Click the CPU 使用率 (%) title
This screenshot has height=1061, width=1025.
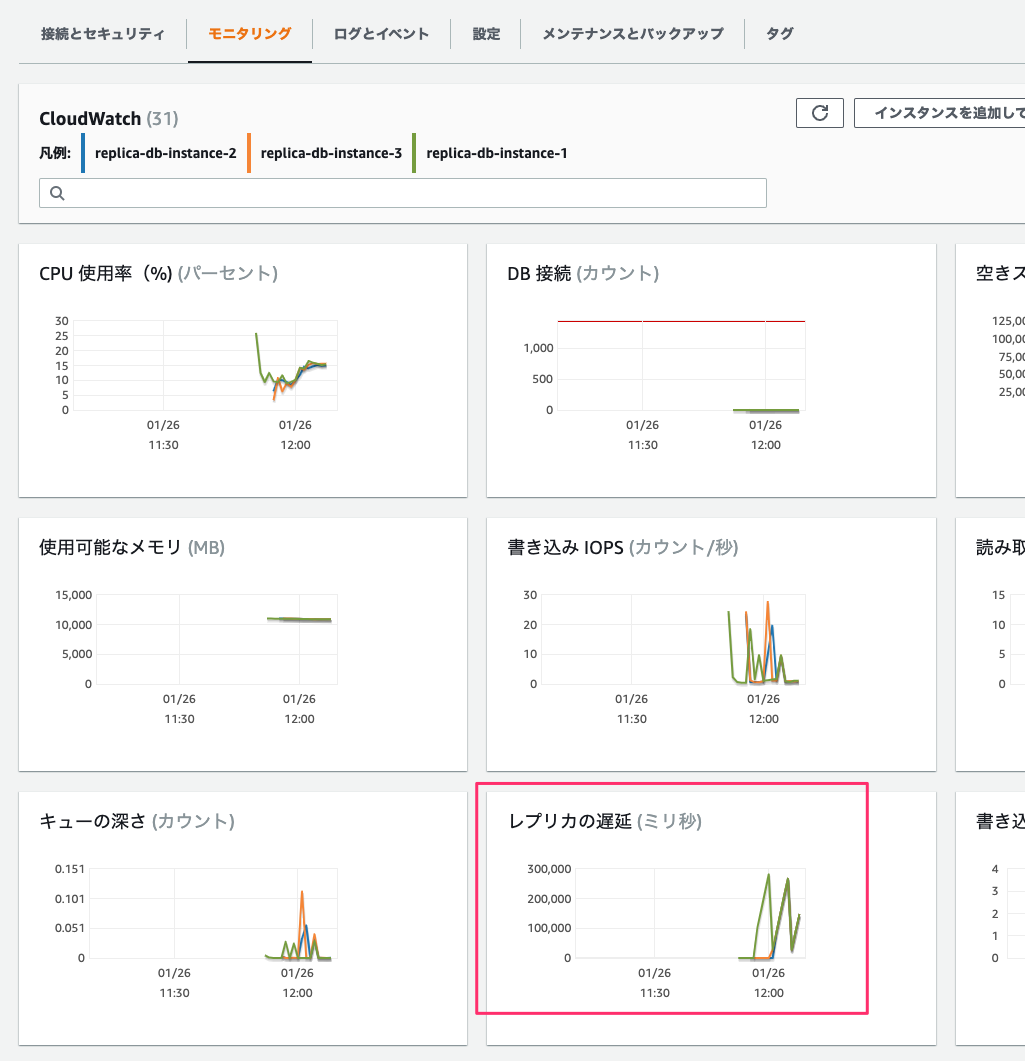point(158,273)
